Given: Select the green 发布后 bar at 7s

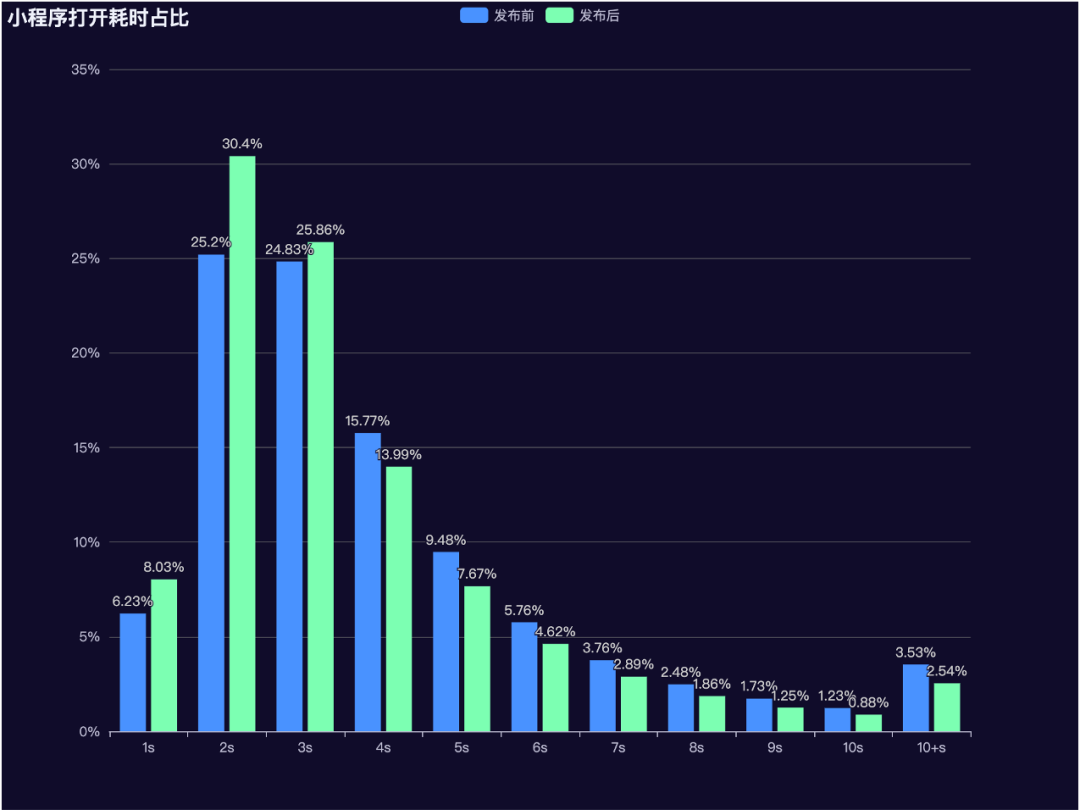Looking at the screenshot, I should (634, 704).
